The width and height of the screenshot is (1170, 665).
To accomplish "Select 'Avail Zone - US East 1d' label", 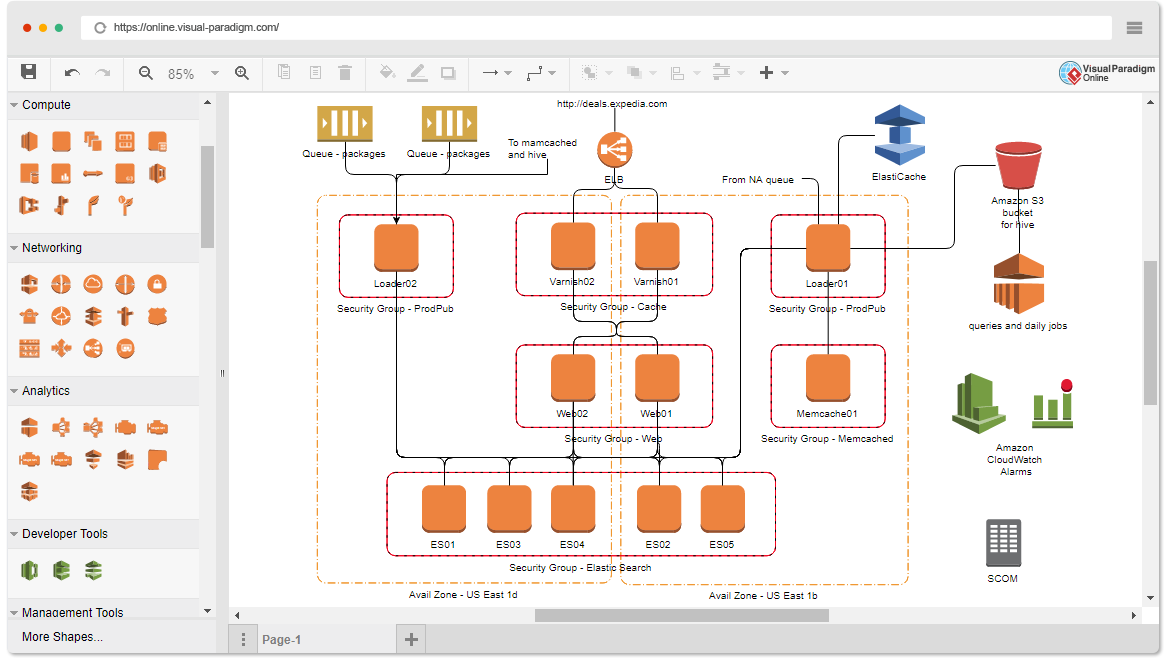I will tap(463, 595).
